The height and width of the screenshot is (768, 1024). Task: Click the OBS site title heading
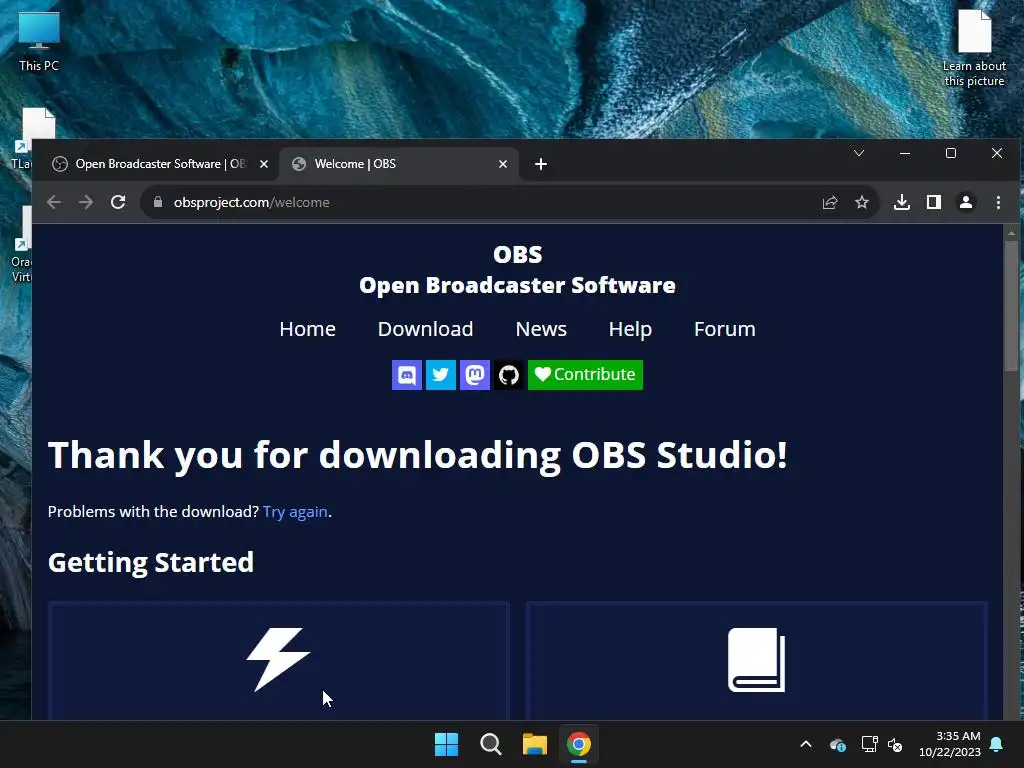(x=517, y=270)
